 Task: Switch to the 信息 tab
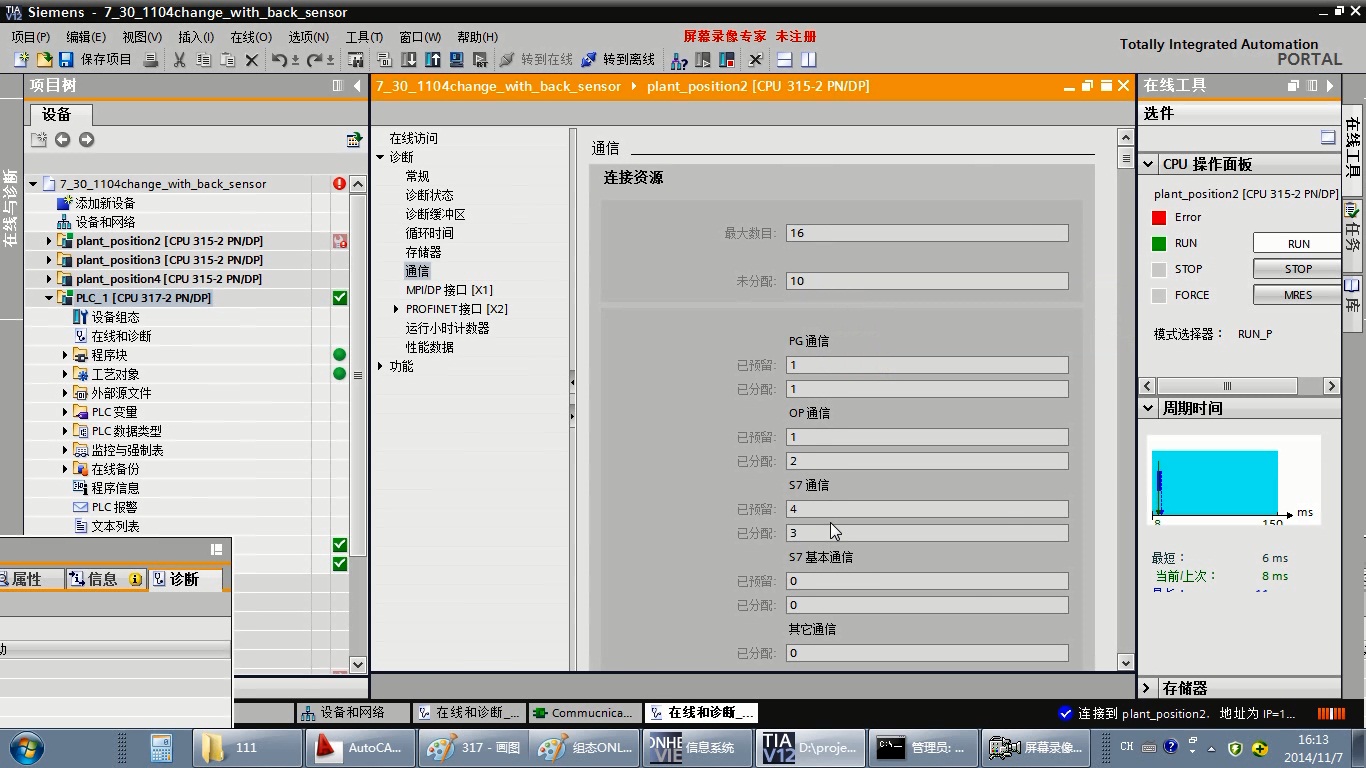pyautogui.click(x=106, y=579)
